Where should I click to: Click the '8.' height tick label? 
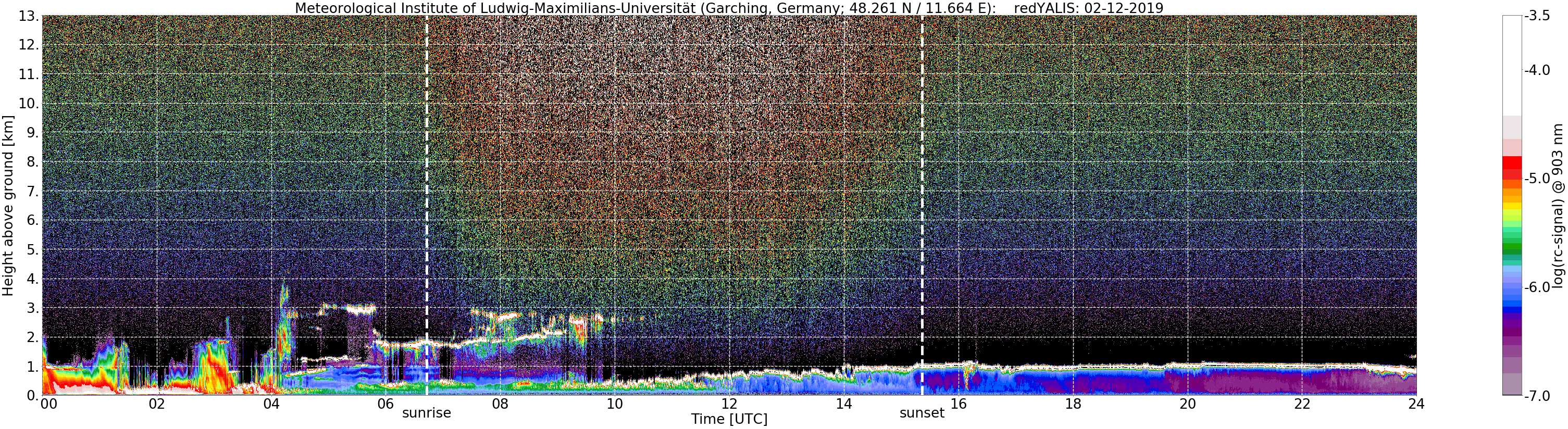(33, 162)
